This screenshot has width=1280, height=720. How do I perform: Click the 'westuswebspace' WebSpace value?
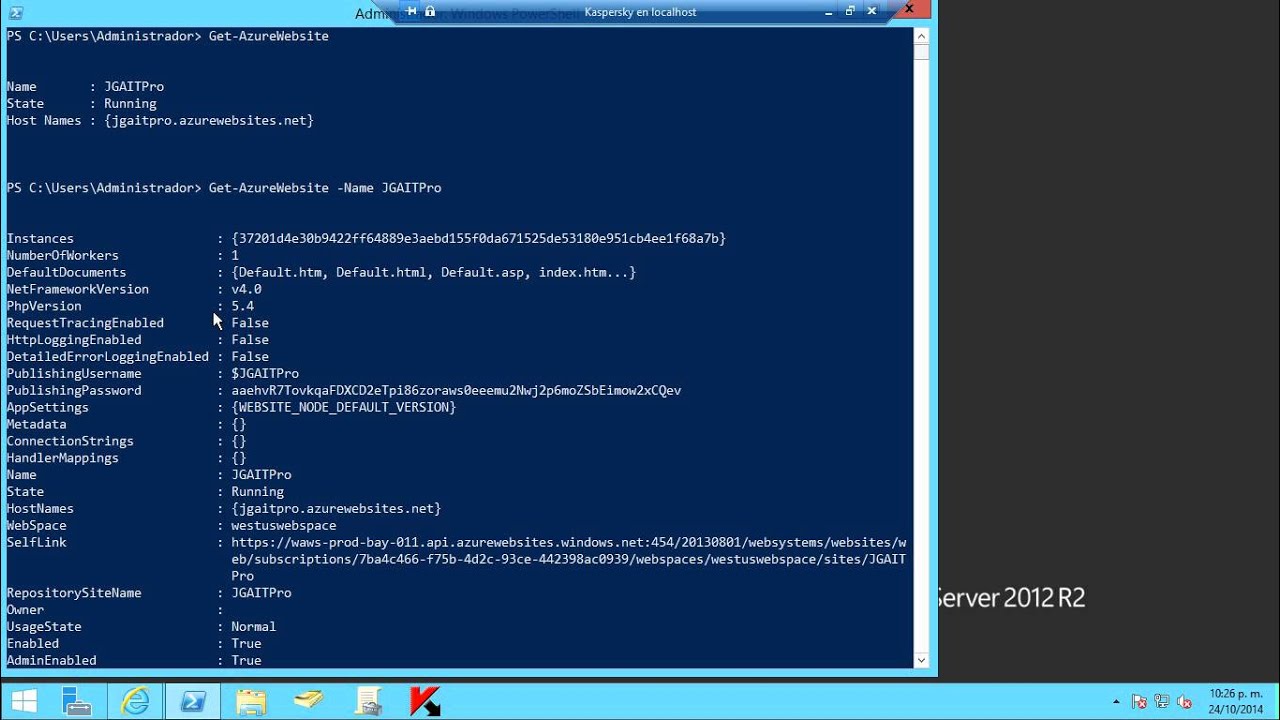click(283, 525)
